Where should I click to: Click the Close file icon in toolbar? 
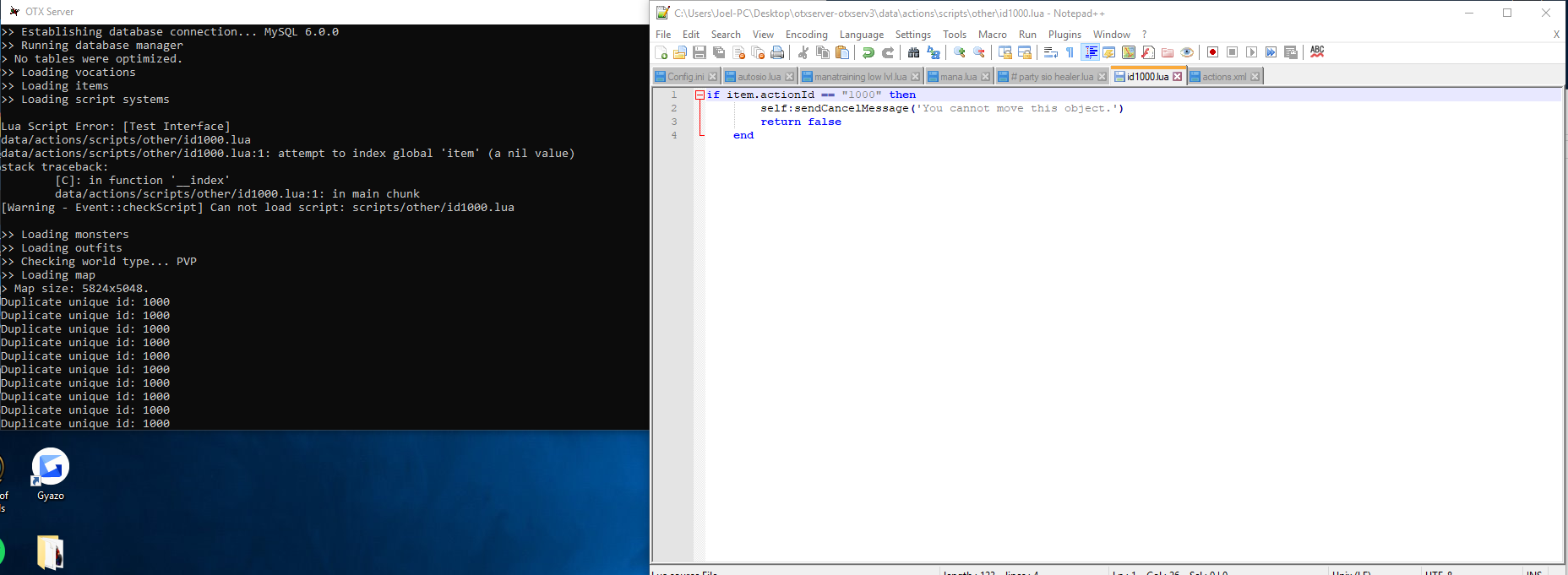point(738,52)
